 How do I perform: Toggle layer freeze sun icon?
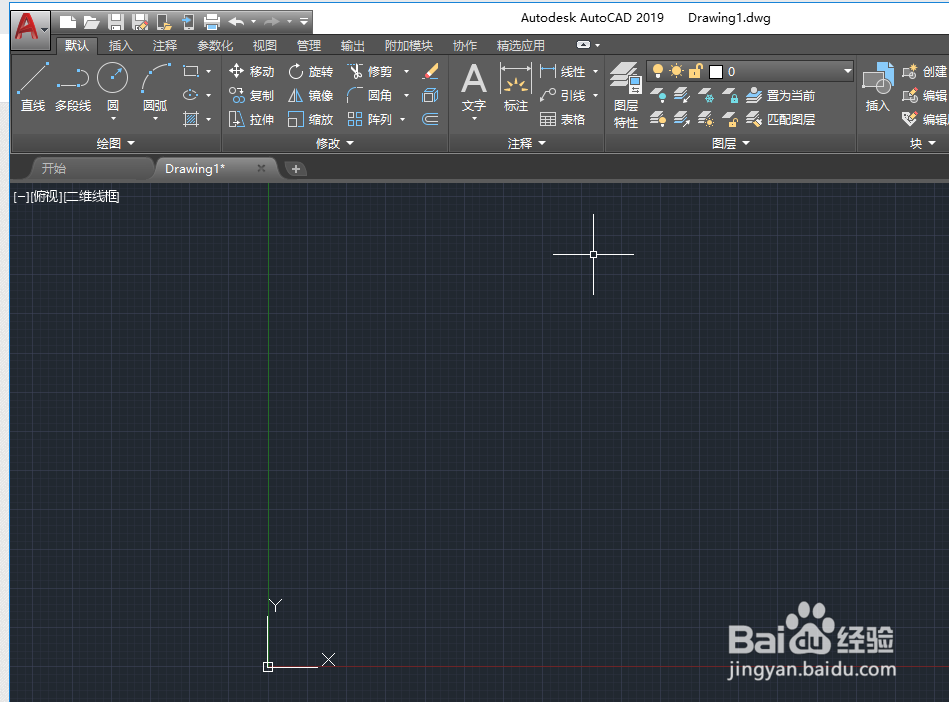point(677,71)
